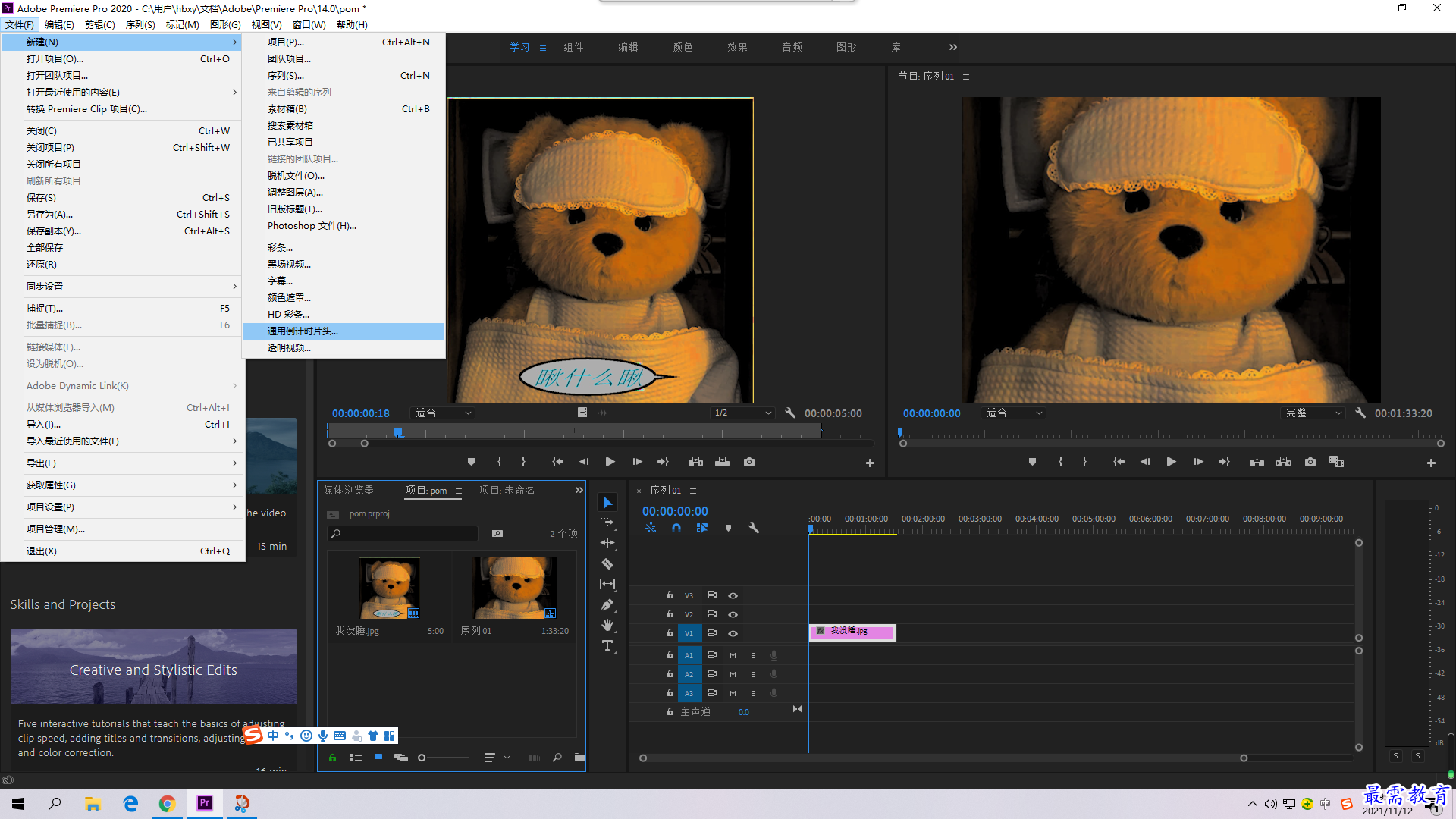Viewport: 1456px width, 819px height.
Task: Choose Black Video in New submenu
Action: [x=344, y=265]
